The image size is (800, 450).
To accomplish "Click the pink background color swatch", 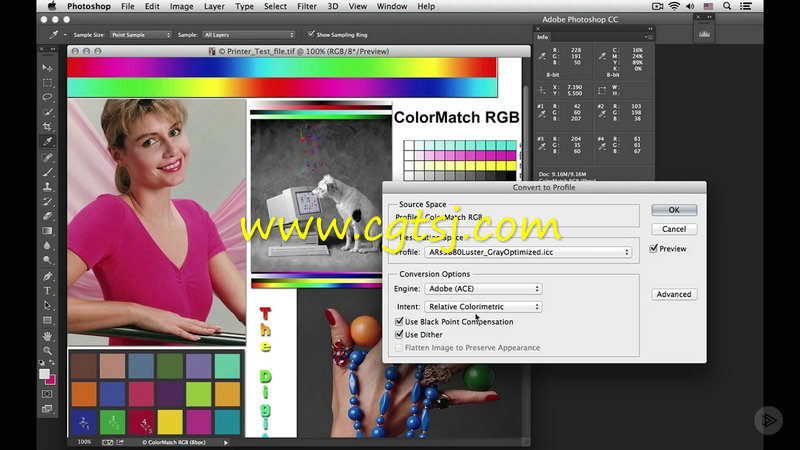I will pyautogui.click(x=52, y=381).
